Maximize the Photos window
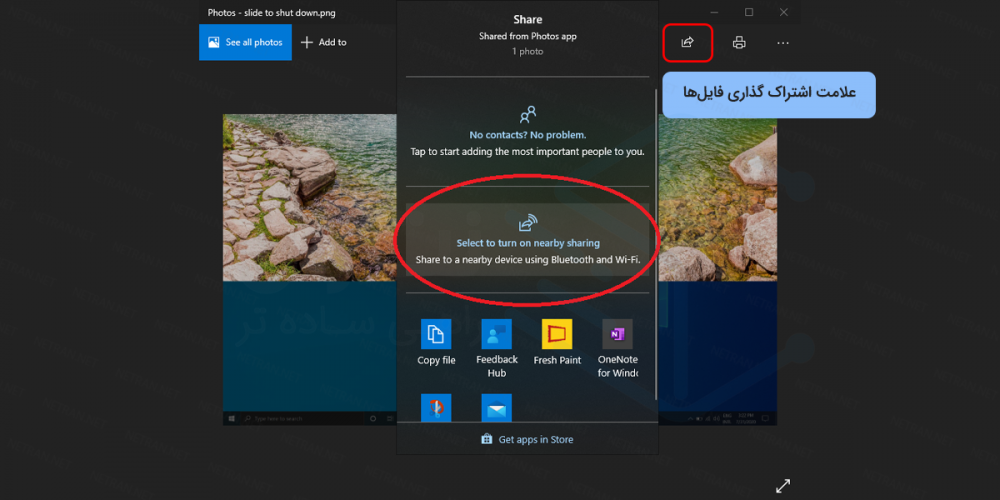 749,12
